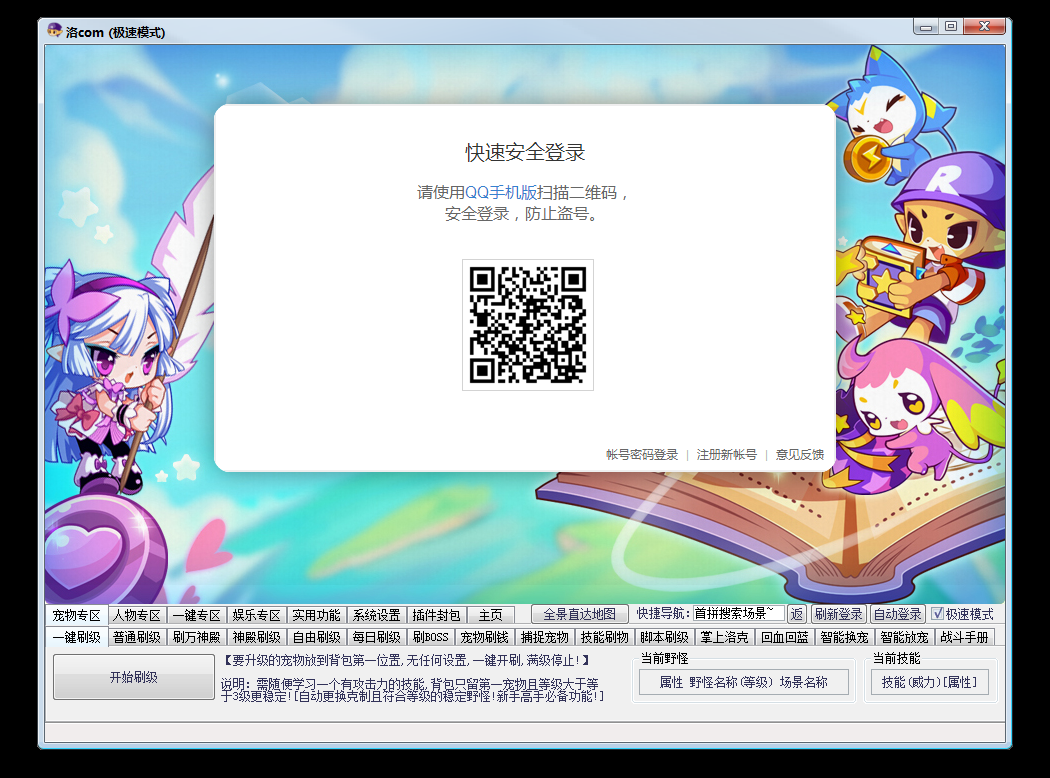Open 意见反馈 link
This screenshot has height=778, width=1050.
point(800,455)
